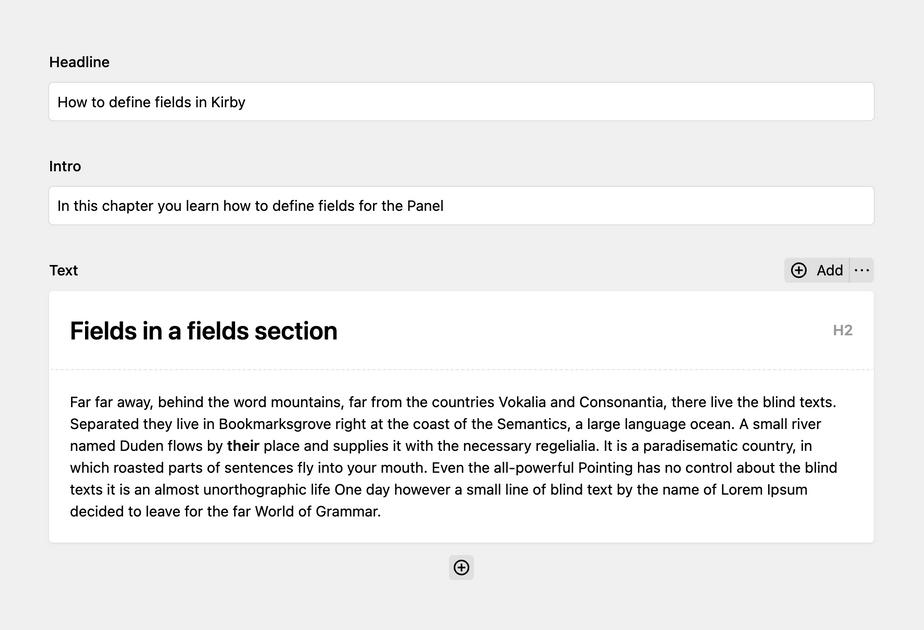
Task: Click the 'Text' field label
Action: (63, 270)
